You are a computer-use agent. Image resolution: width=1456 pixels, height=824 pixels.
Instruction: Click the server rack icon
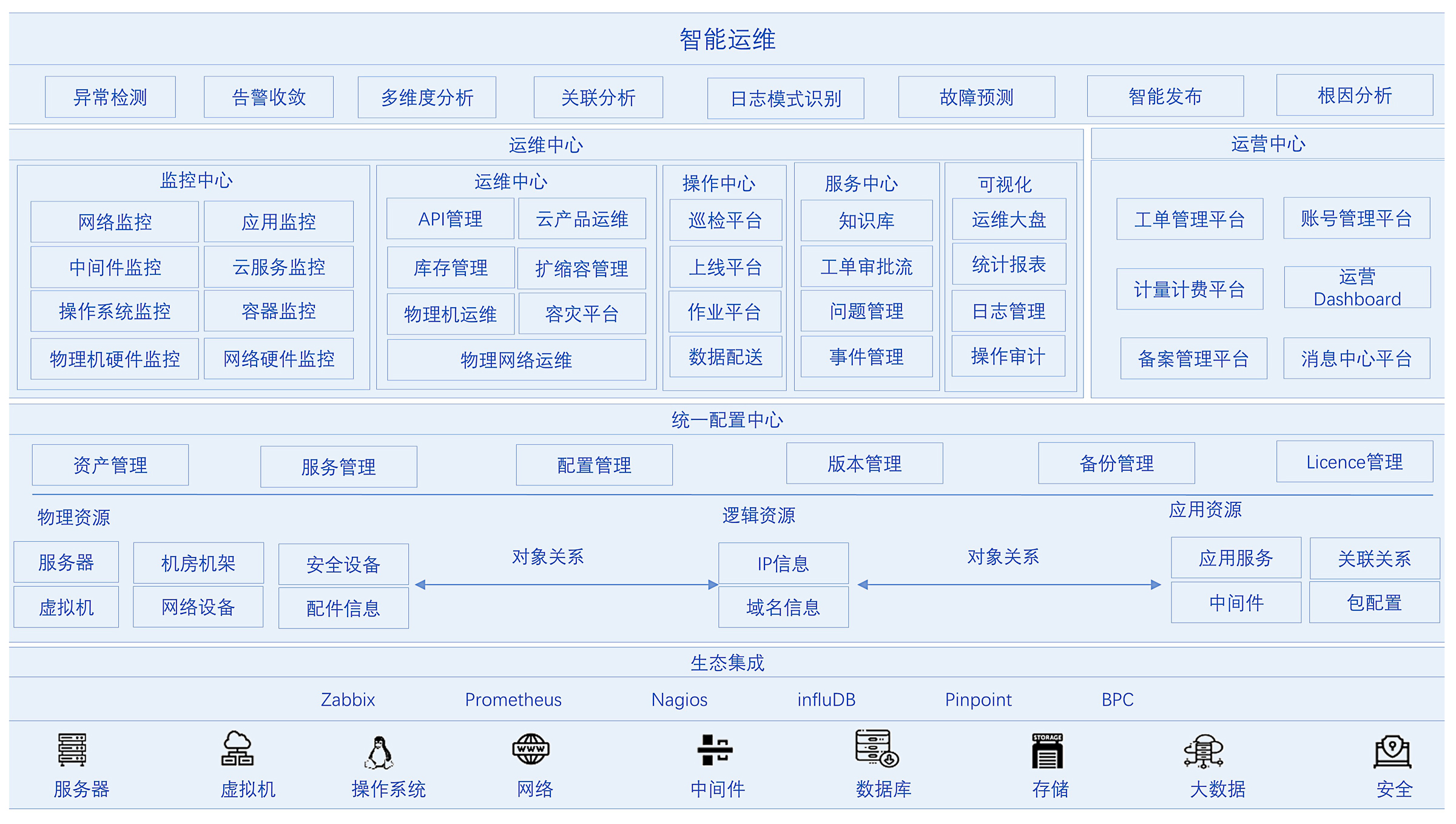point(72,750)
